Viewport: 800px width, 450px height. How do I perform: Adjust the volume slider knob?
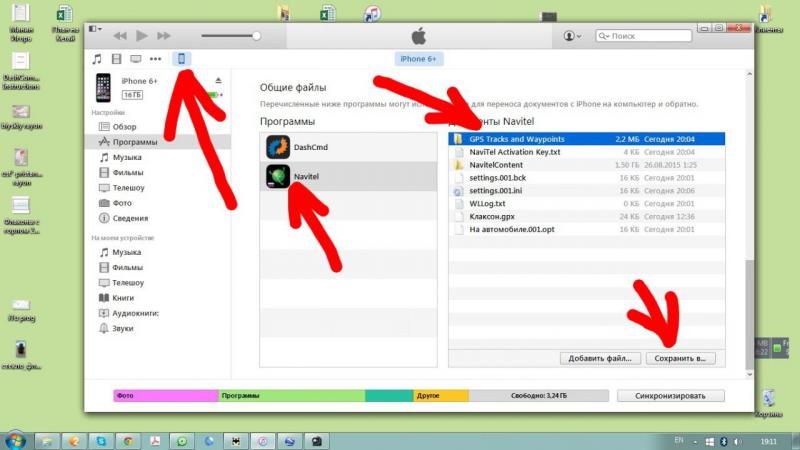point(256,36)
